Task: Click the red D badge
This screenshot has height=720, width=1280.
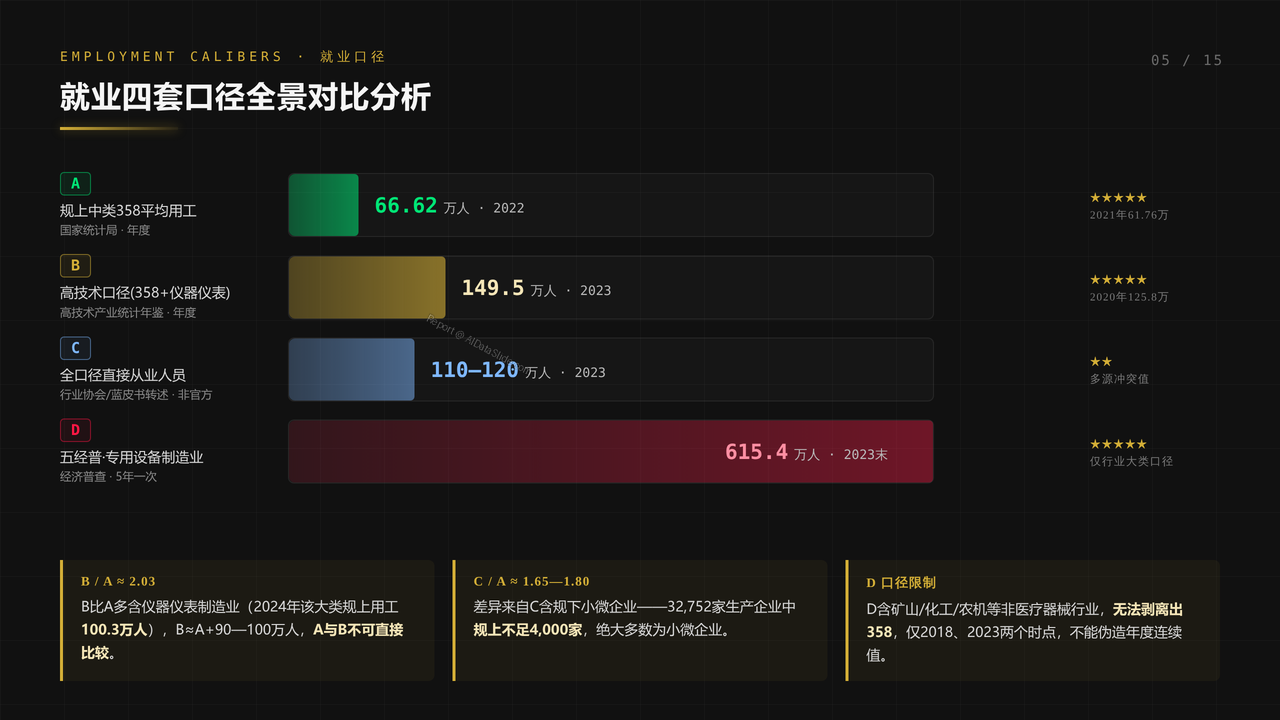Action: click(75, 430)
